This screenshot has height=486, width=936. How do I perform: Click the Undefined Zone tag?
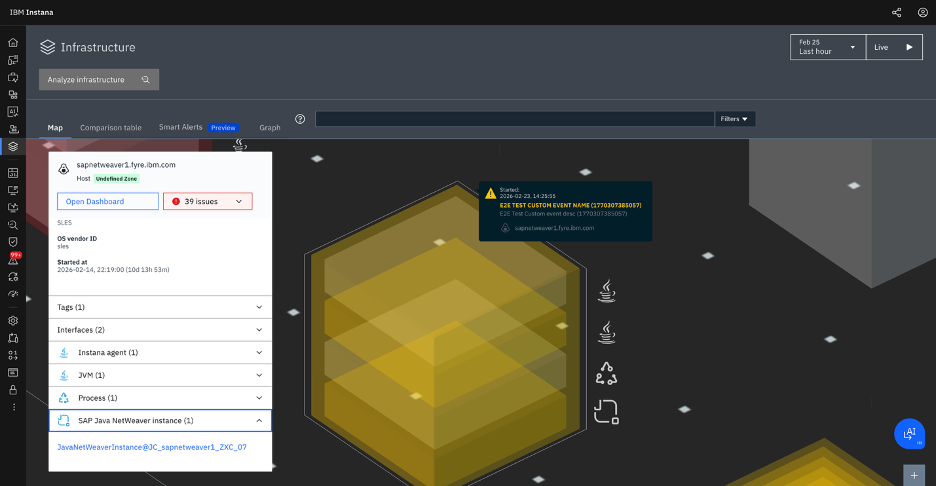[116, 179]
